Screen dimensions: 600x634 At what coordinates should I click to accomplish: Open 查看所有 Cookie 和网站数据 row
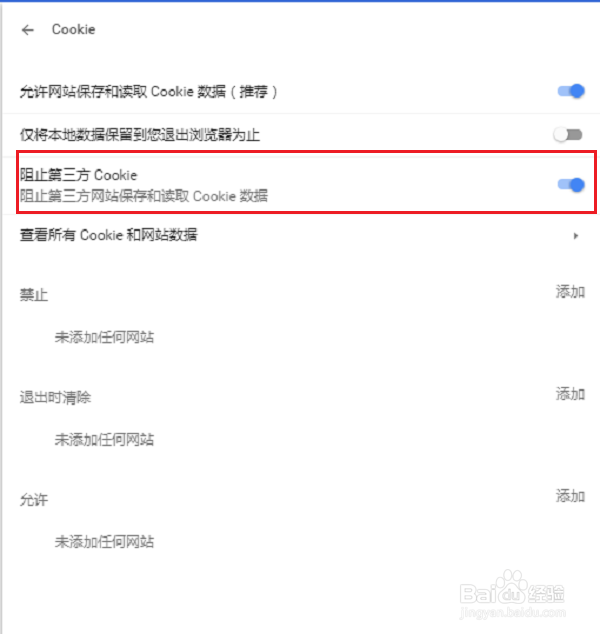pyautogui.click(x=300, y=235)
